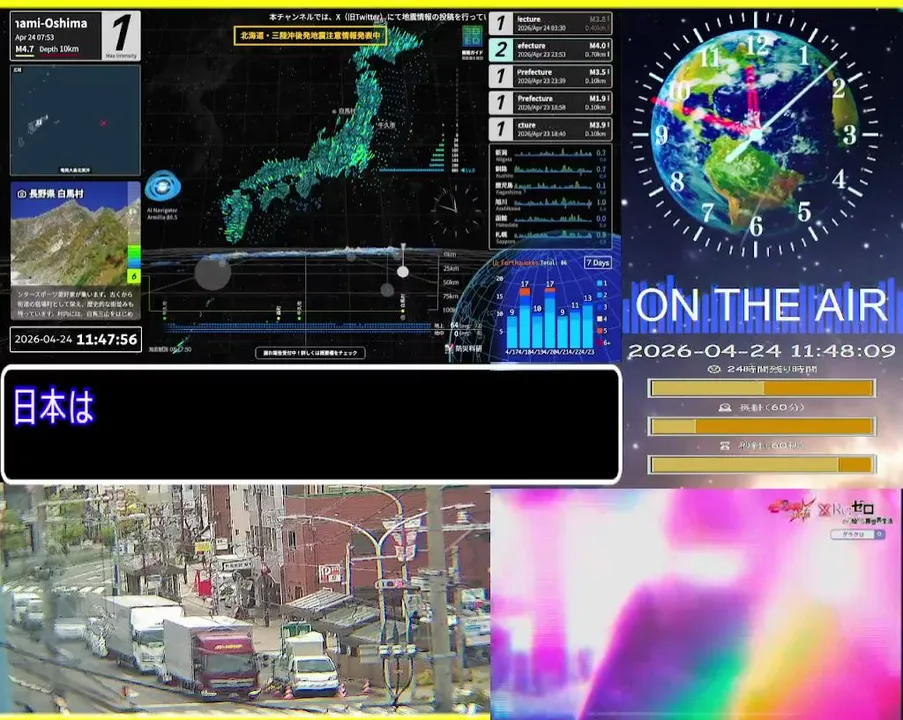The height and width of the screenshot is (720, 903).
Task: Click the 秒針(60秒) progress bar
Action: (x=762, y=464)
